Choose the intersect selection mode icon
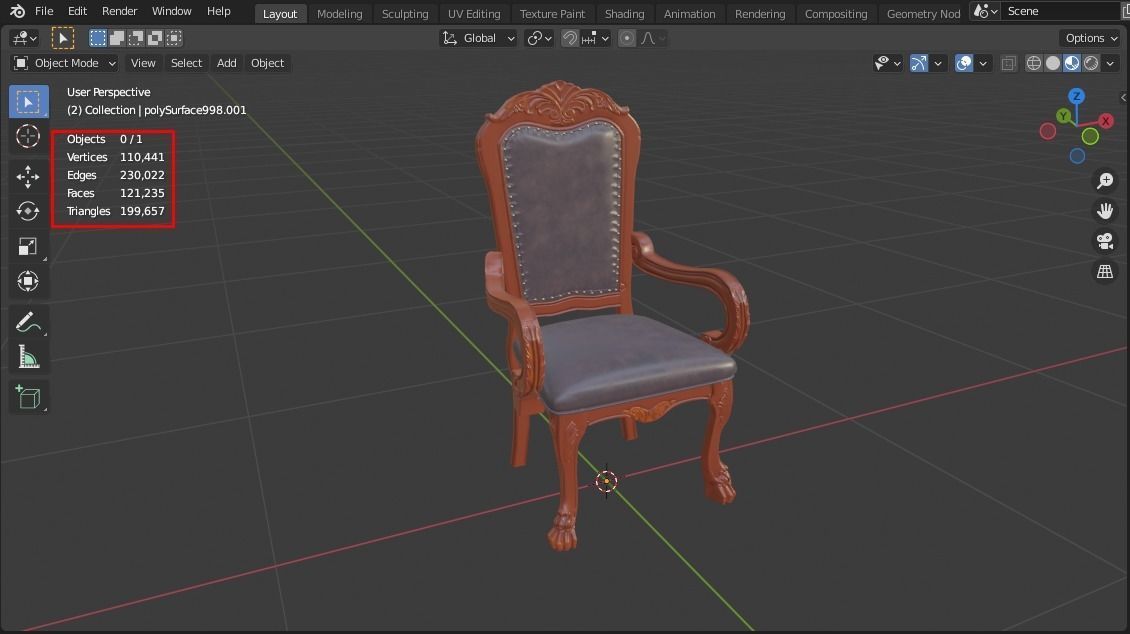The height and width of the screenshot is (634, 1130). [174, 38]
